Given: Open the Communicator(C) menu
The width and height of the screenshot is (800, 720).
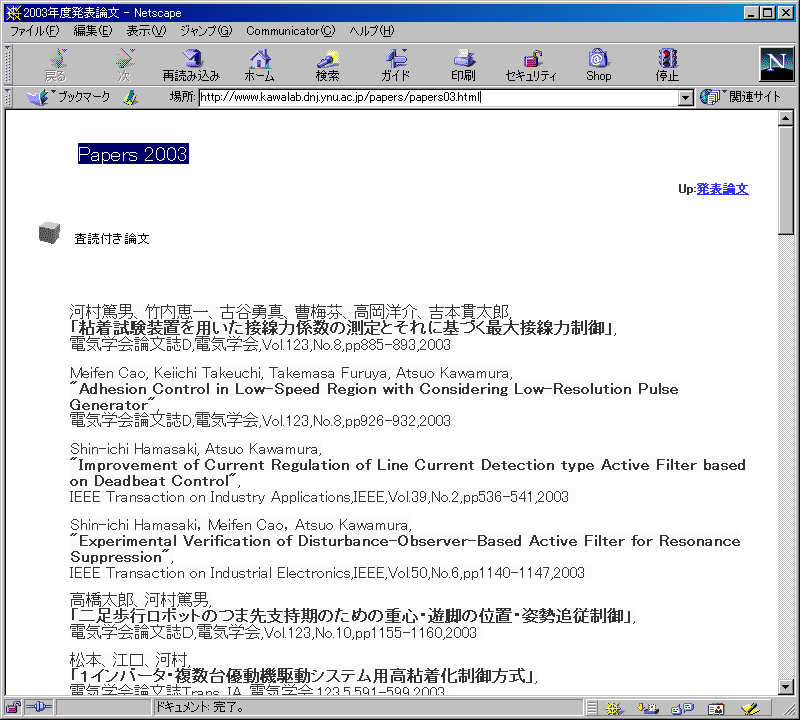Looking at the screenshot, I should 290,31.
